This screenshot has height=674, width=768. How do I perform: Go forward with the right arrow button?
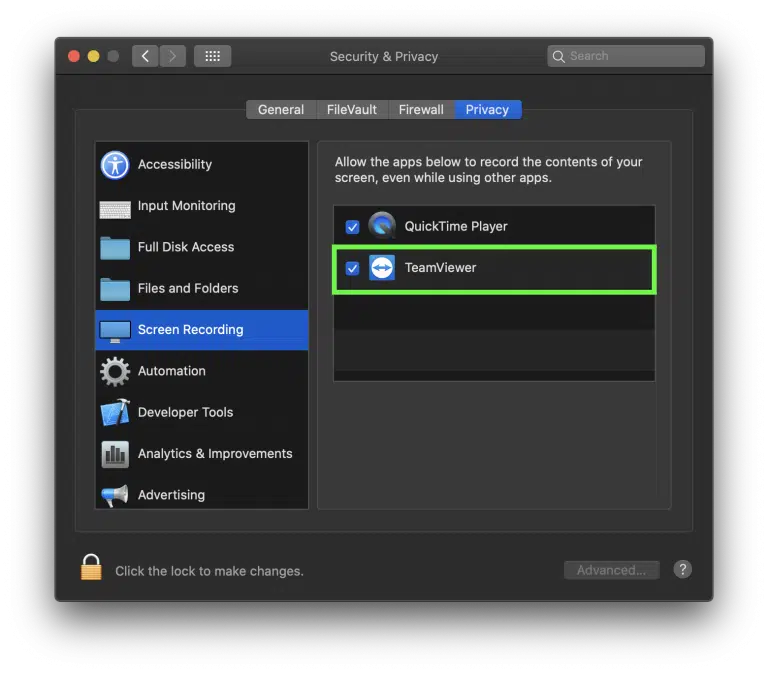coord(172,56)
